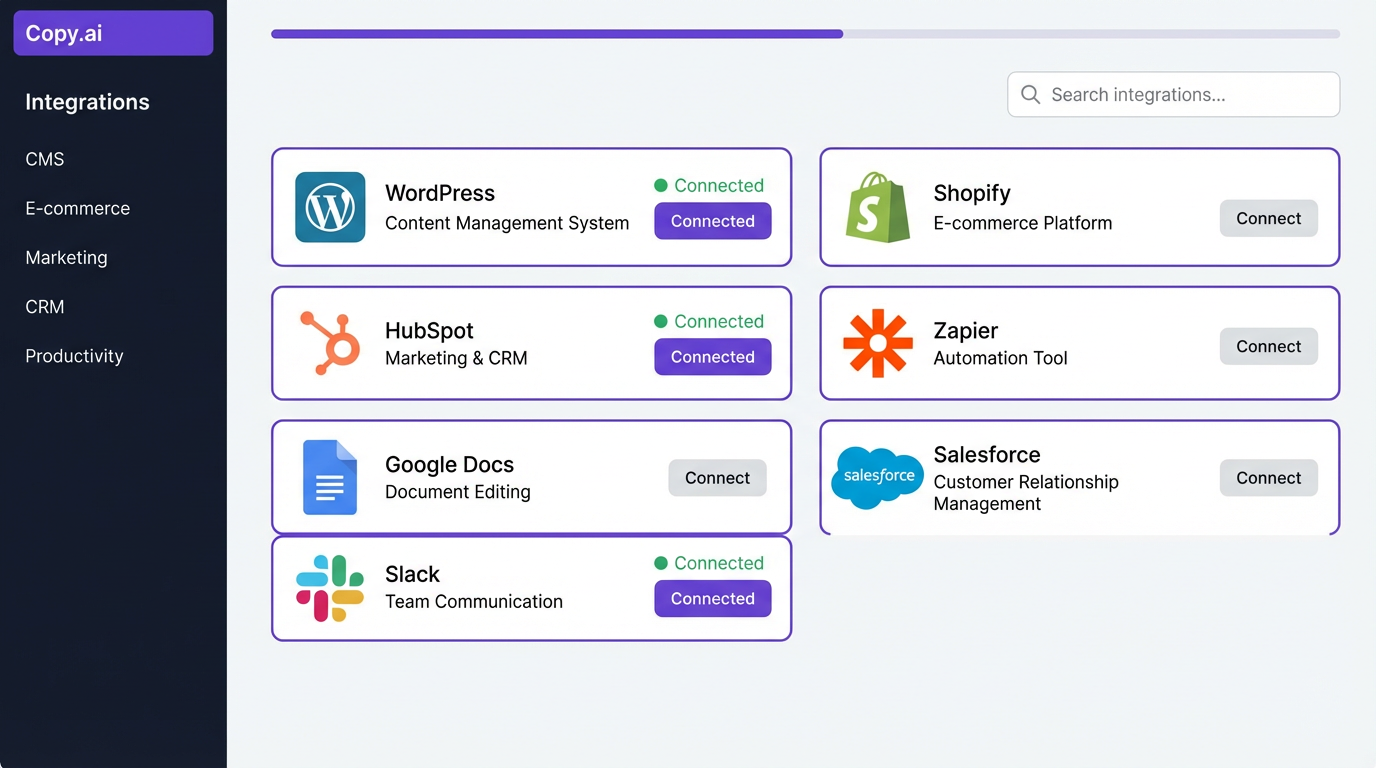Open the E-commerce section
This screenshot has width=1376, height=768.
coord(77,208)
